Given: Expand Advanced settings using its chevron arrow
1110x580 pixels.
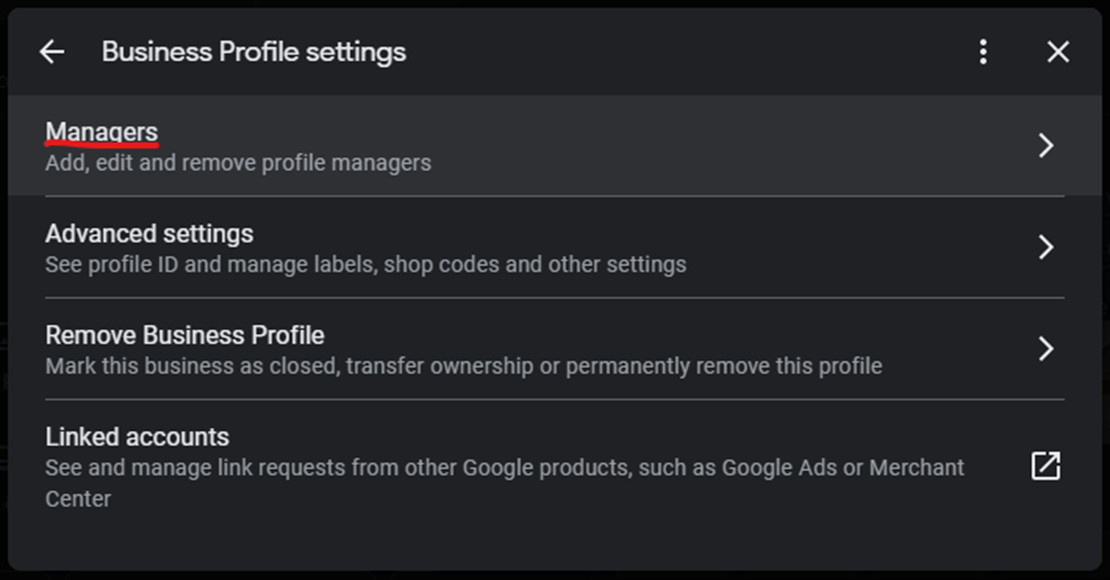Looking at the screenshot, I should coord(1046,247).
